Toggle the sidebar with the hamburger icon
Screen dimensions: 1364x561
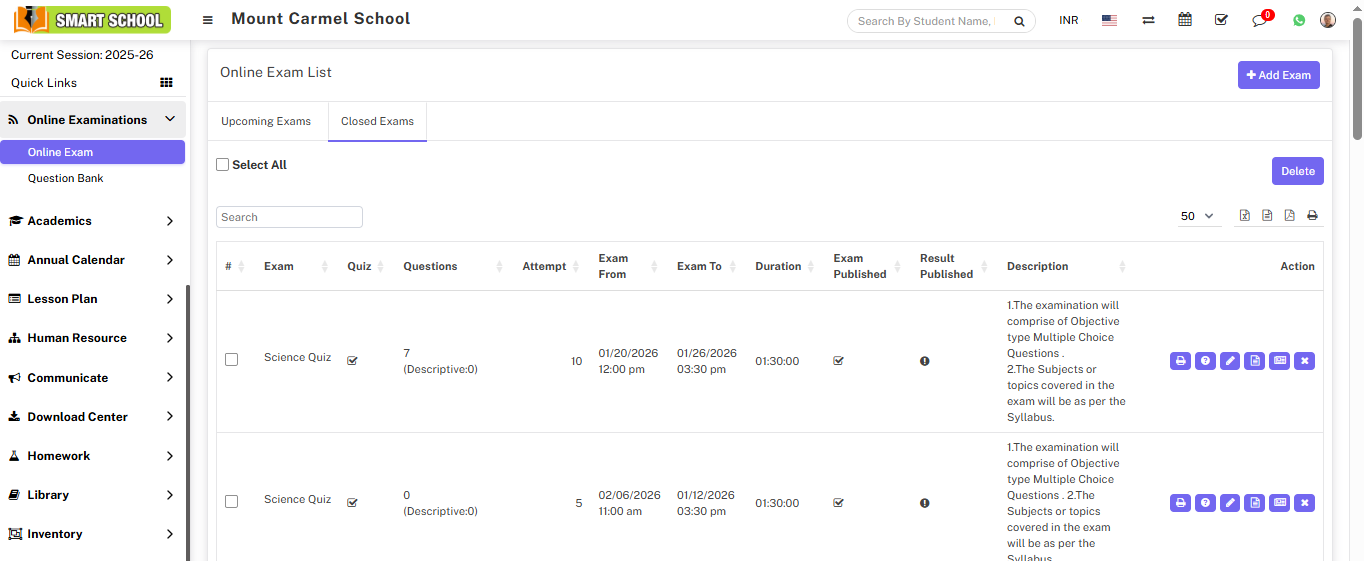207,20
